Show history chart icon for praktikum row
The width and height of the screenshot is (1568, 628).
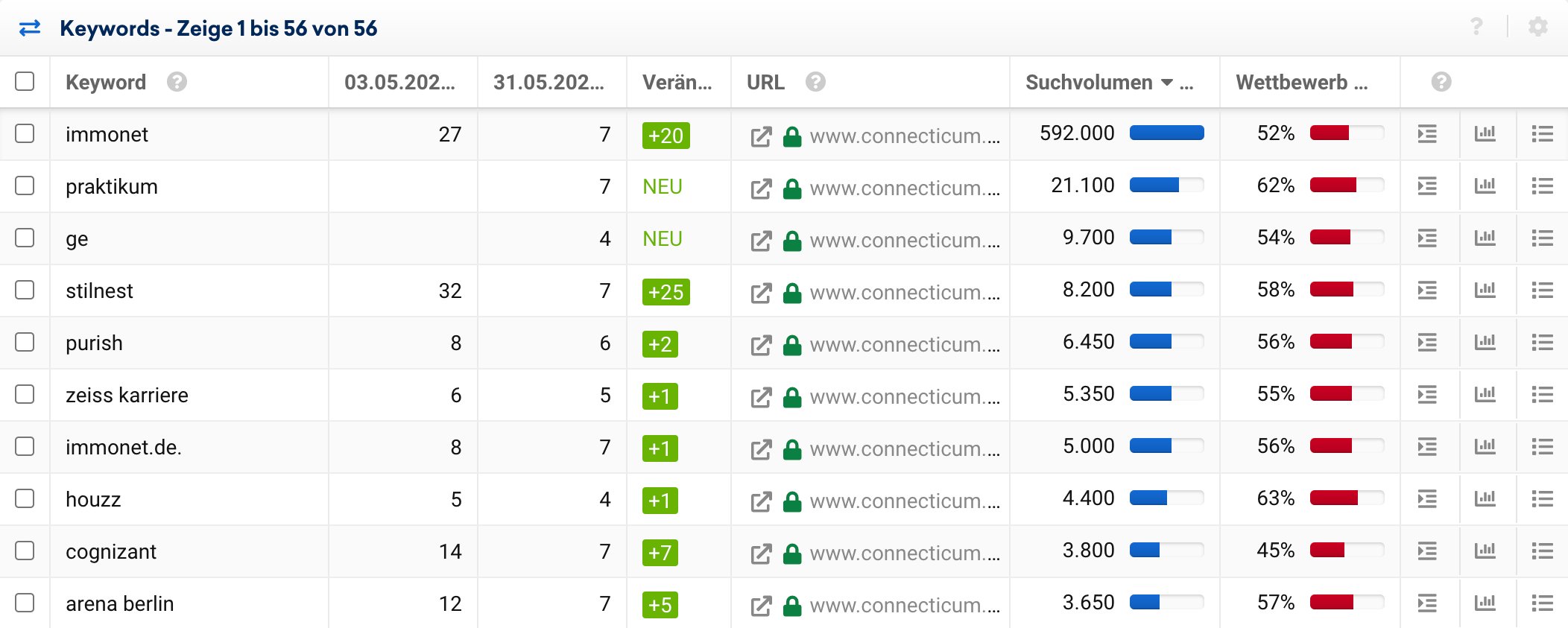click(x=1485, y=186)
